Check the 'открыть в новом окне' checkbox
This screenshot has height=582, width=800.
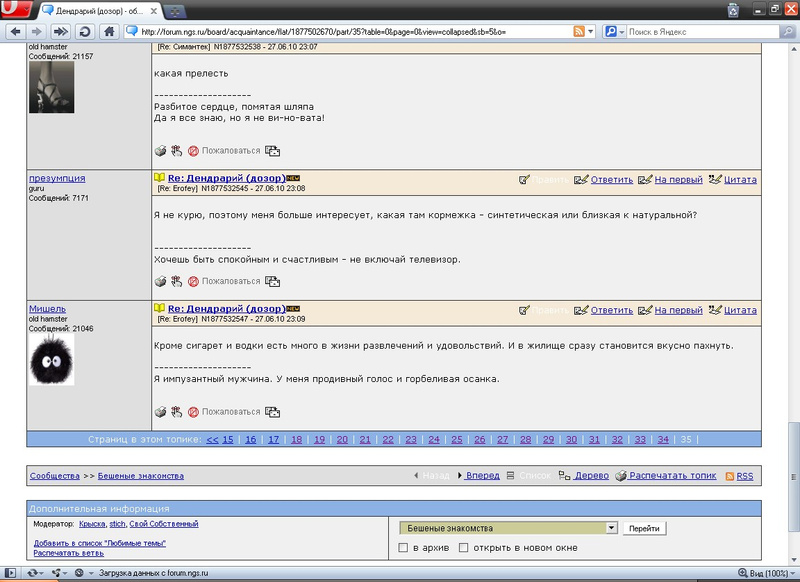pos(463,548)
